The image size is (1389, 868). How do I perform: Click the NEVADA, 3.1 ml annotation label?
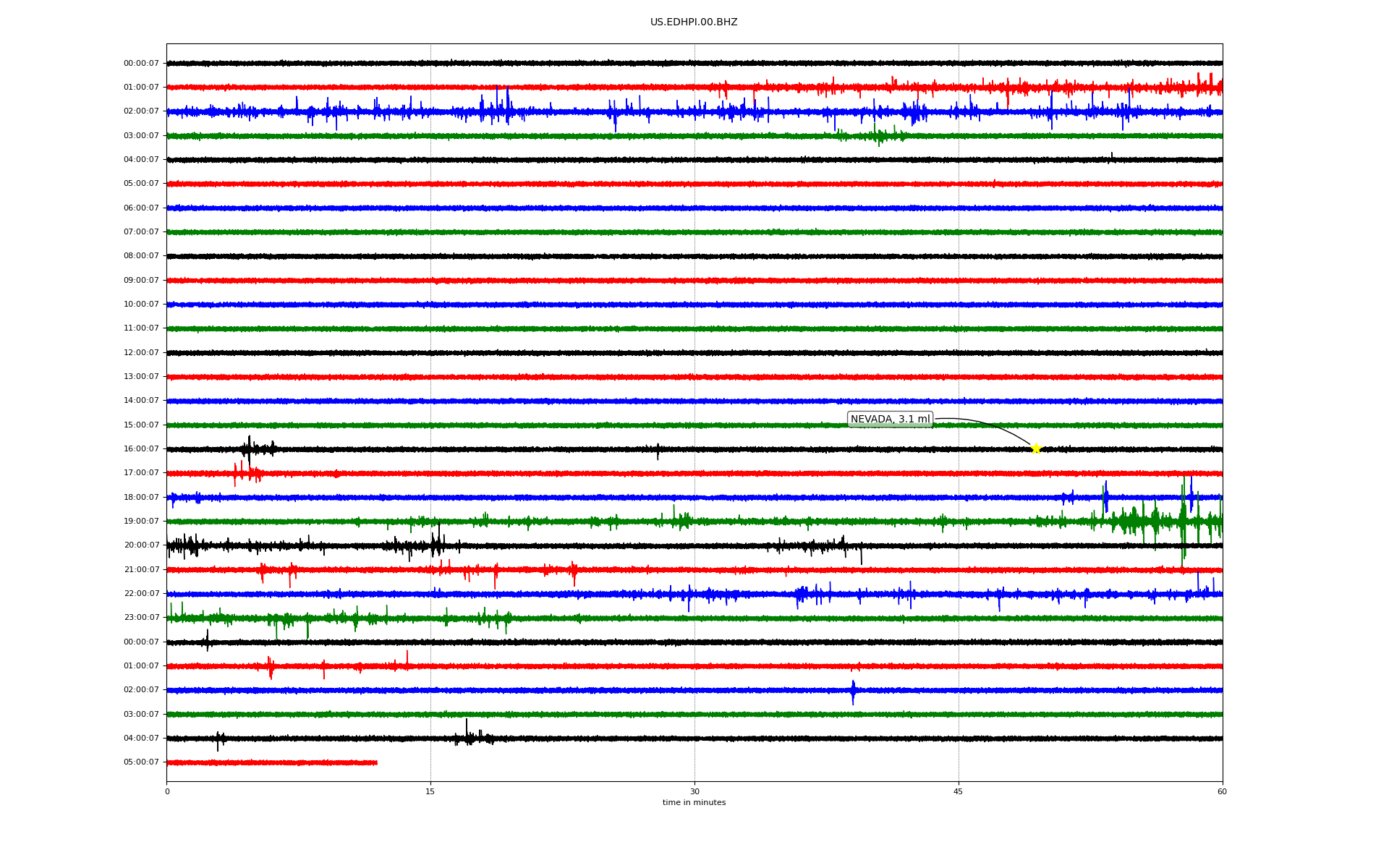890,420
